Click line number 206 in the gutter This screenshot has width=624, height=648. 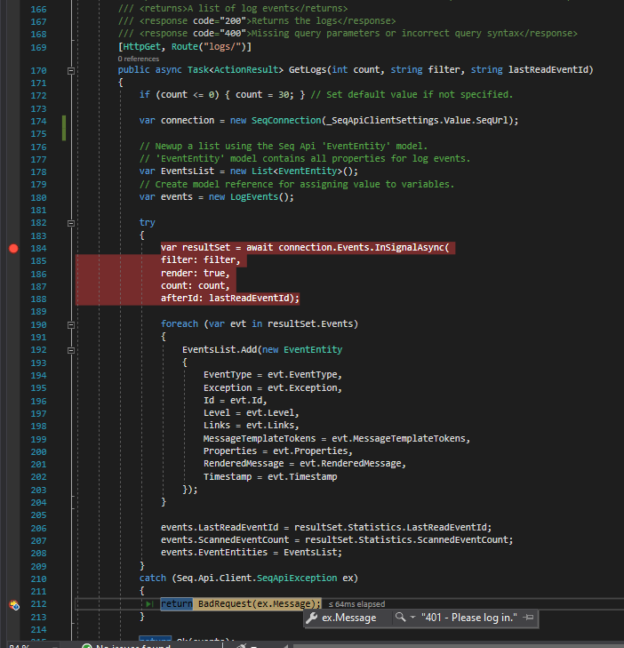38,529
